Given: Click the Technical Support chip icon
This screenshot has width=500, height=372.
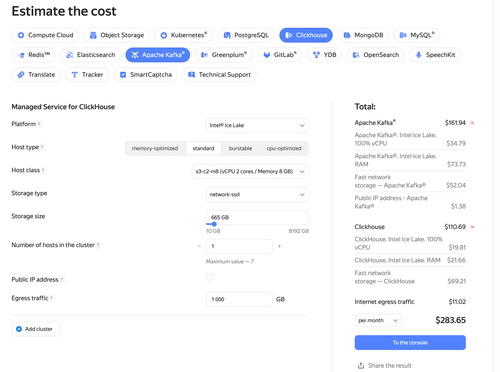Looking at the screenshot, I should (x=191, y=75).
